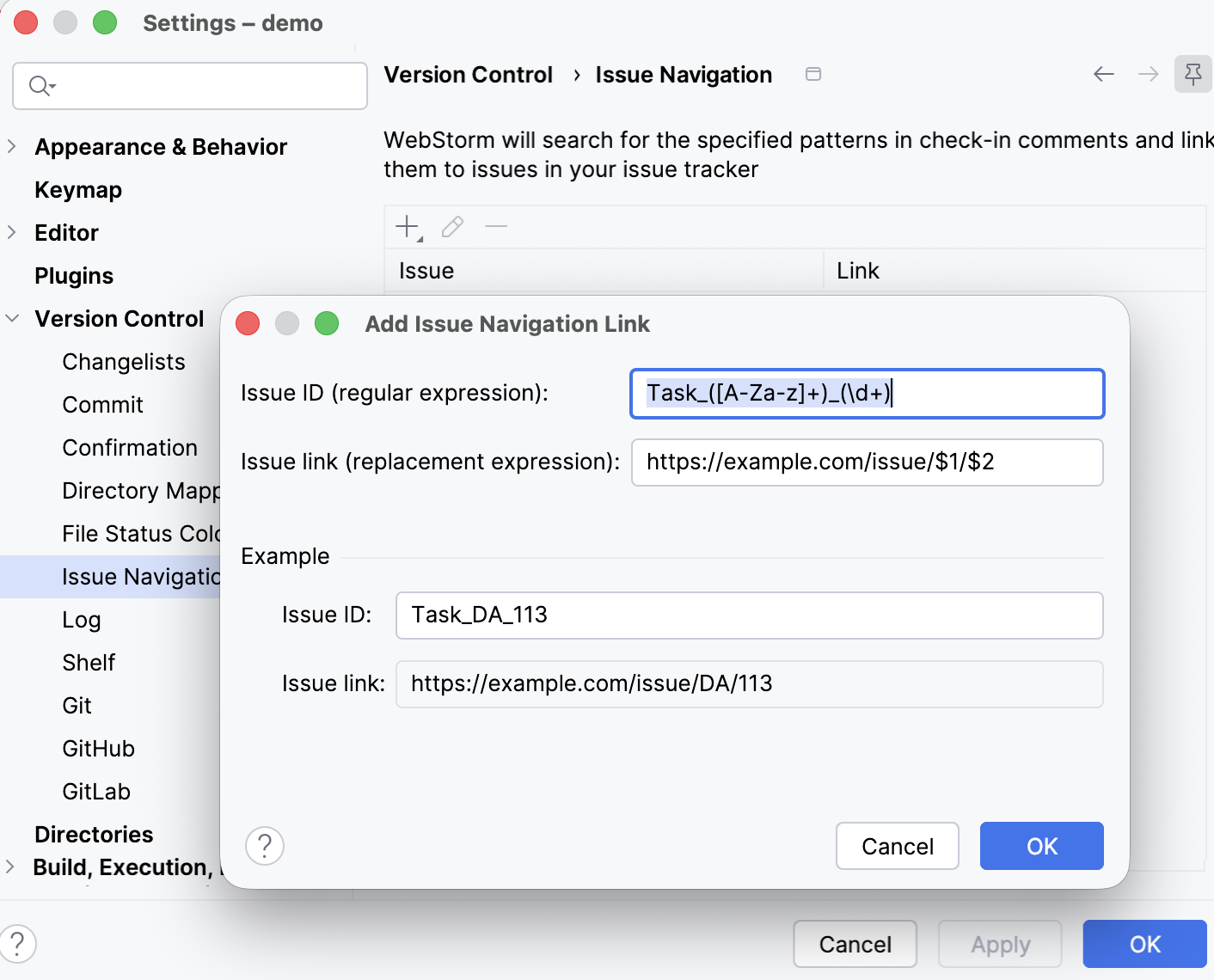
Task: Expand Build, Execution section
Action: [10, 867]
